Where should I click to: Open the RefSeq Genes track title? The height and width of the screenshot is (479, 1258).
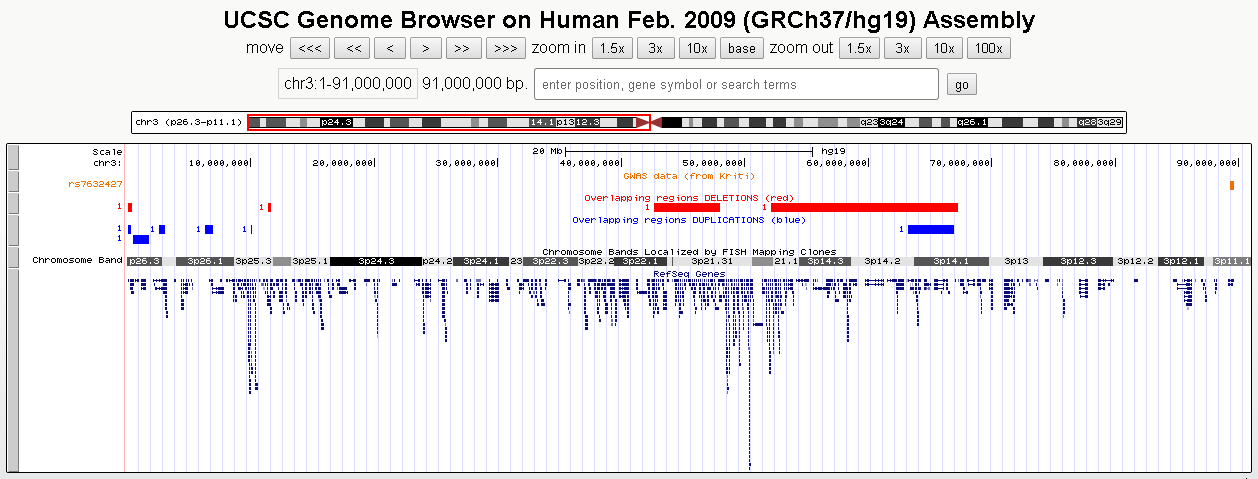[x=688, y=273]
